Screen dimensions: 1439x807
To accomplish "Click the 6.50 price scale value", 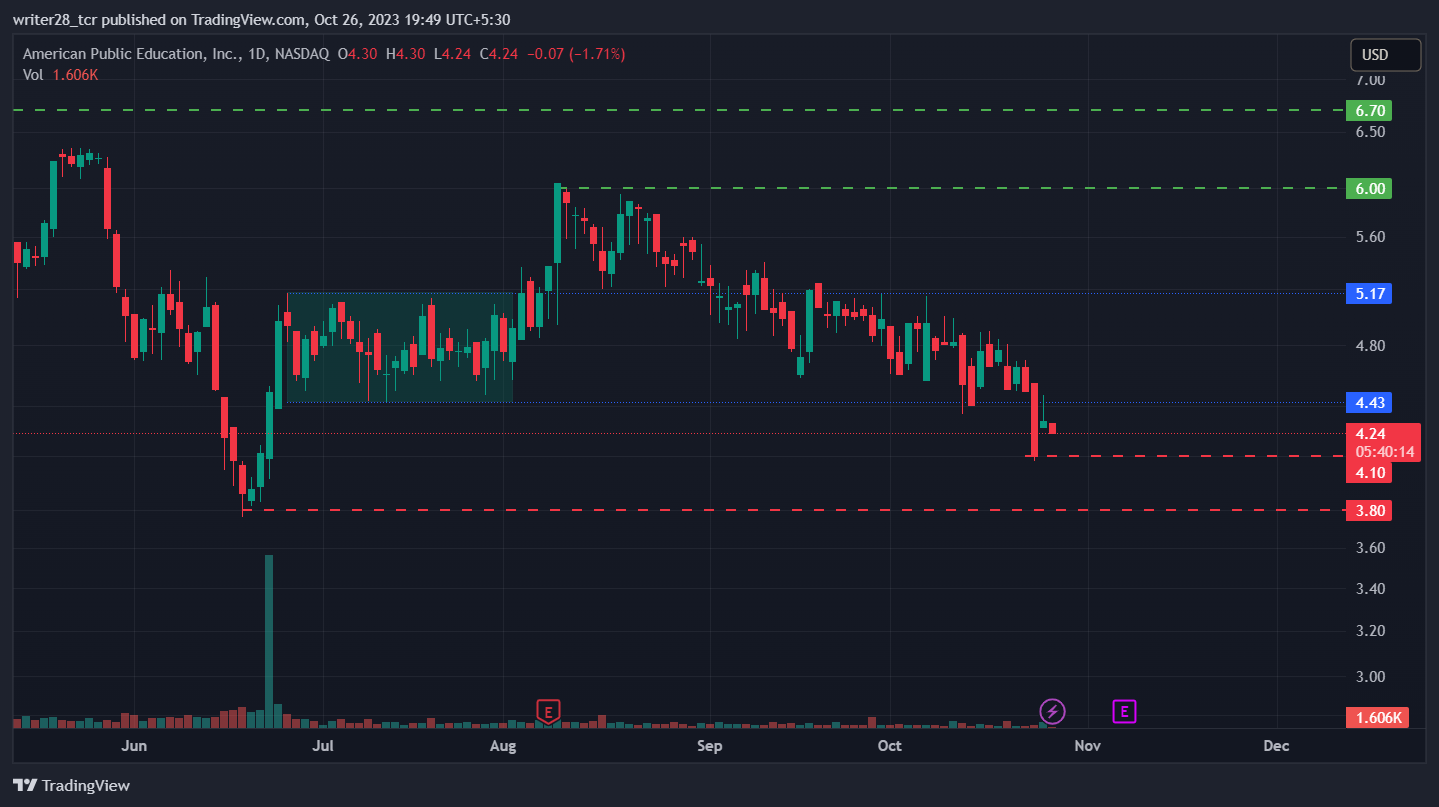I will [1371, 132].
